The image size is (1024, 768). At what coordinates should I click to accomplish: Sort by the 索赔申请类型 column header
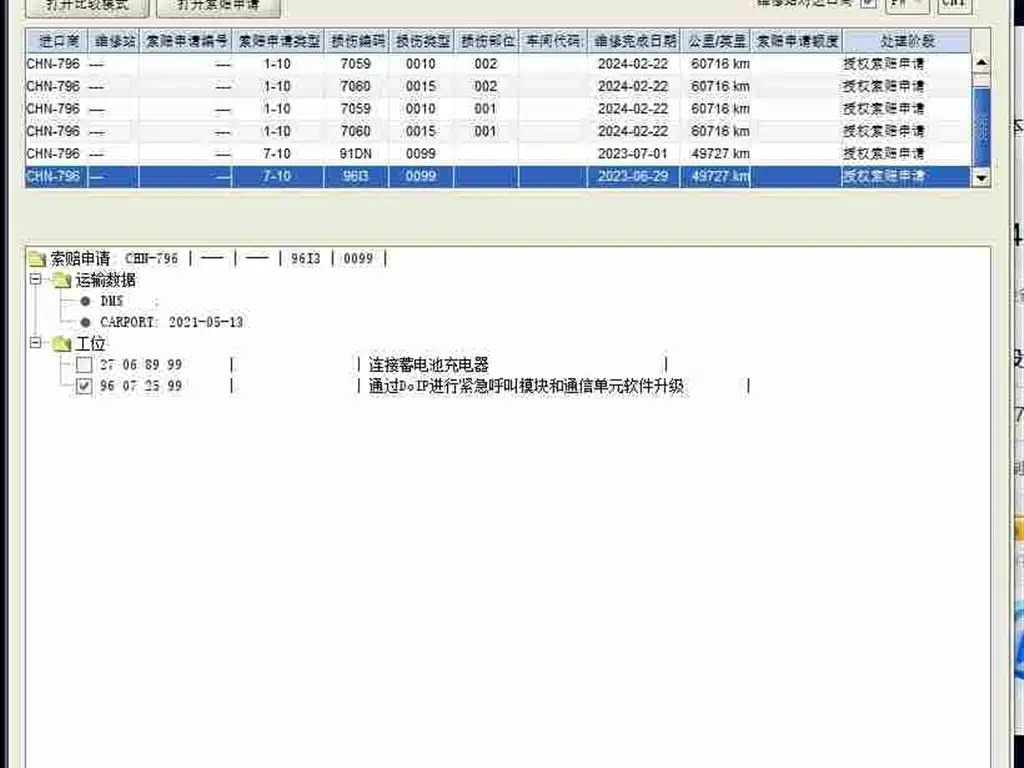278,41
